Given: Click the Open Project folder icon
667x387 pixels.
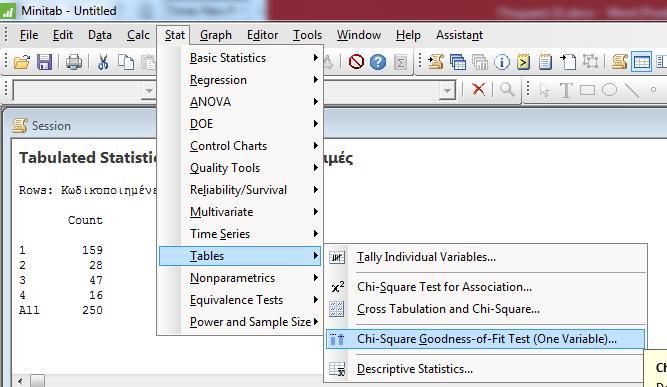Looking at the screenshot, I should (21, 62).
